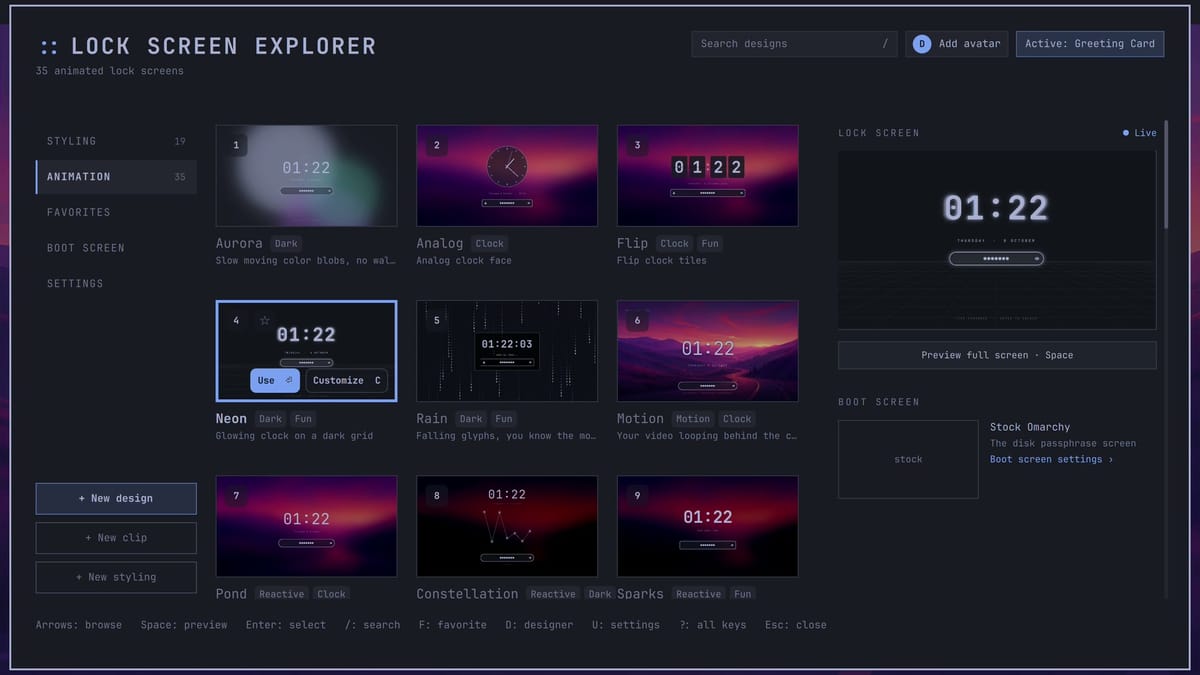Apply Neon with the Use button

(275, 380)
